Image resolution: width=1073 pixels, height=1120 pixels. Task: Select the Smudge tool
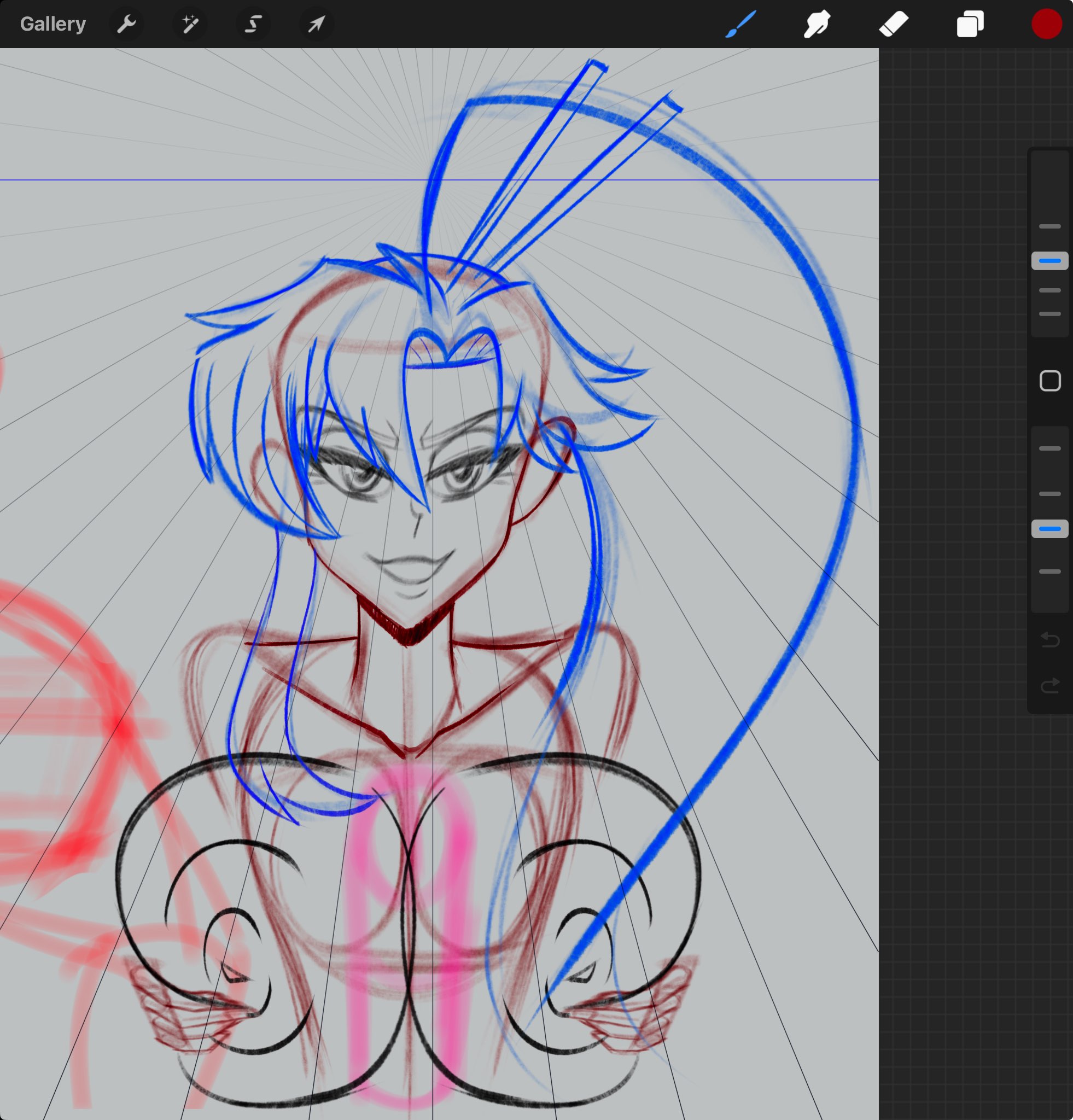(817, 24)
